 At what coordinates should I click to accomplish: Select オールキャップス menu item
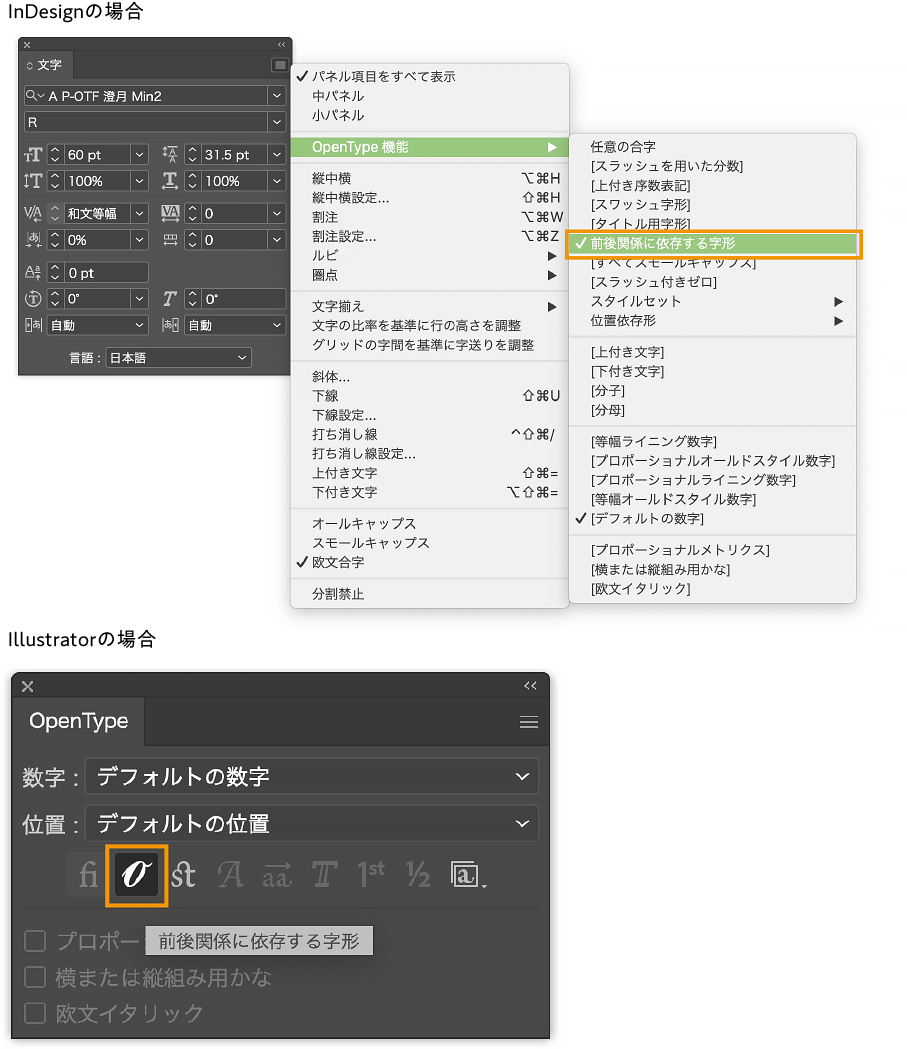[429, 524]
